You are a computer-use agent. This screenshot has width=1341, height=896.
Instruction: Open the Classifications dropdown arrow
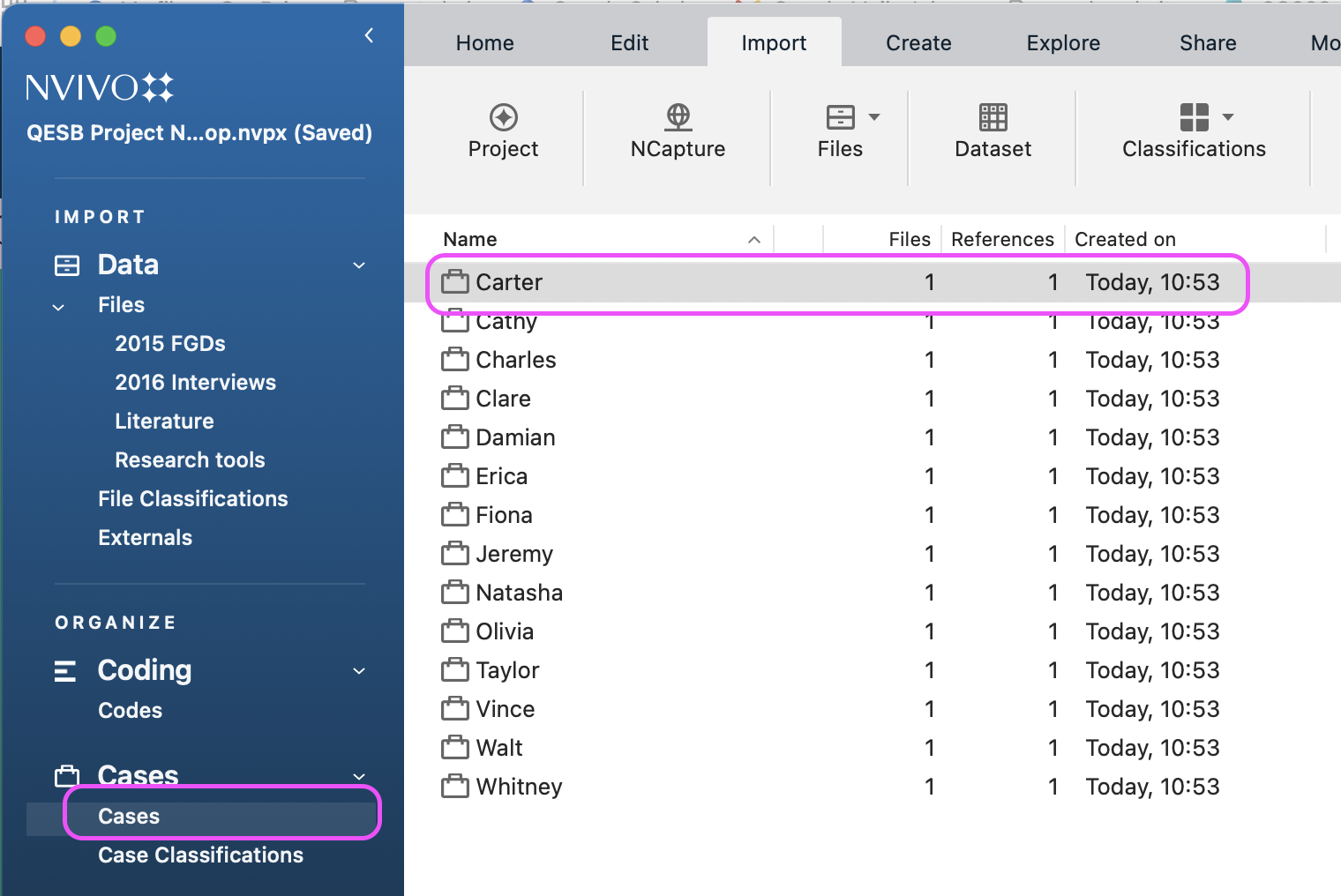(1228, 117)
